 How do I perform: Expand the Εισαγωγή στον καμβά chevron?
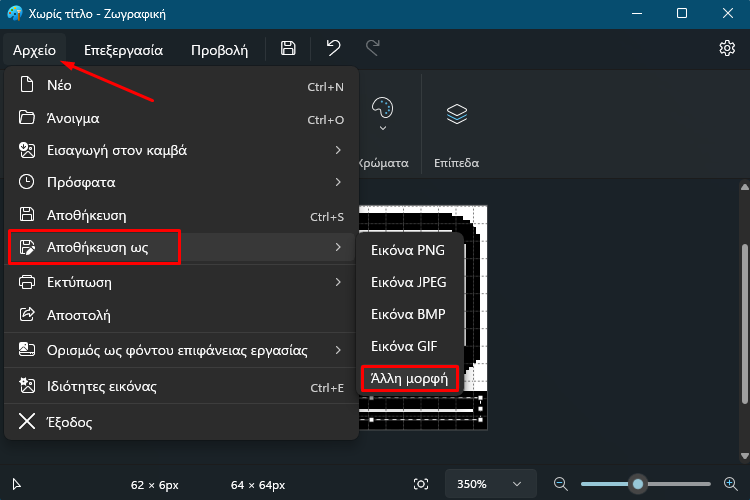338,150
